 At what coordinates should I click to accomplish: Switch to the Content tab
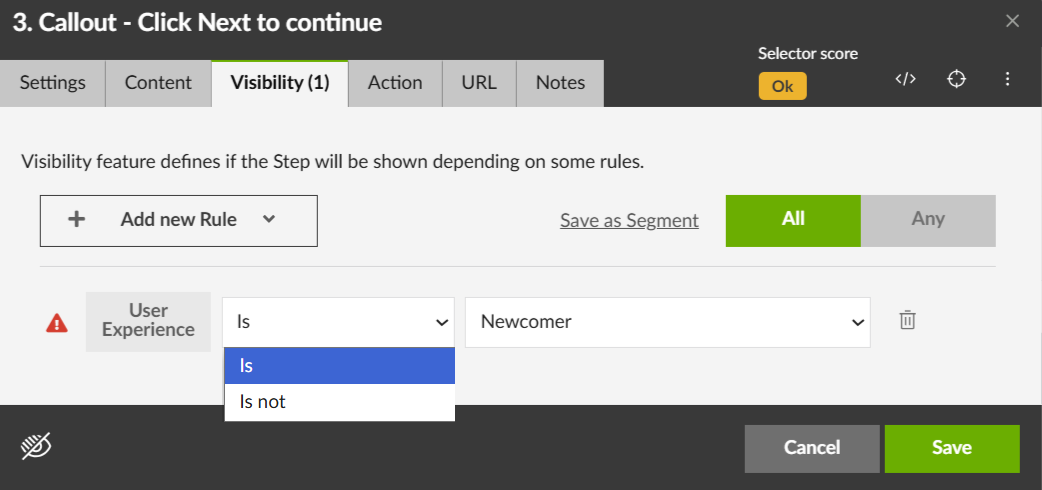[158, 83]
